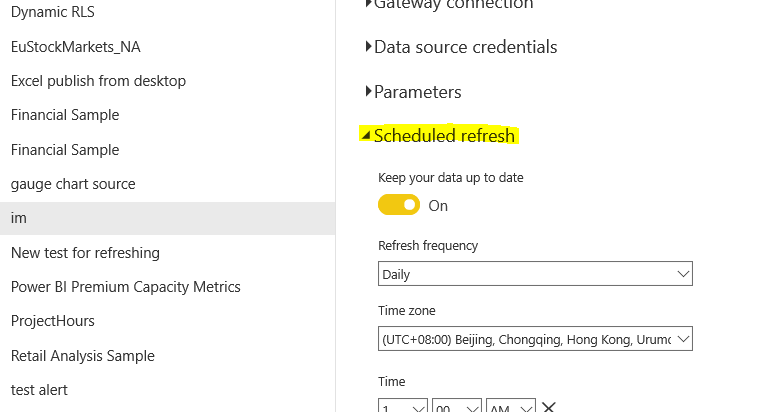The image size is (766, 412).
Task: Turn off Keep your data up to date
Action: (399, 205)
